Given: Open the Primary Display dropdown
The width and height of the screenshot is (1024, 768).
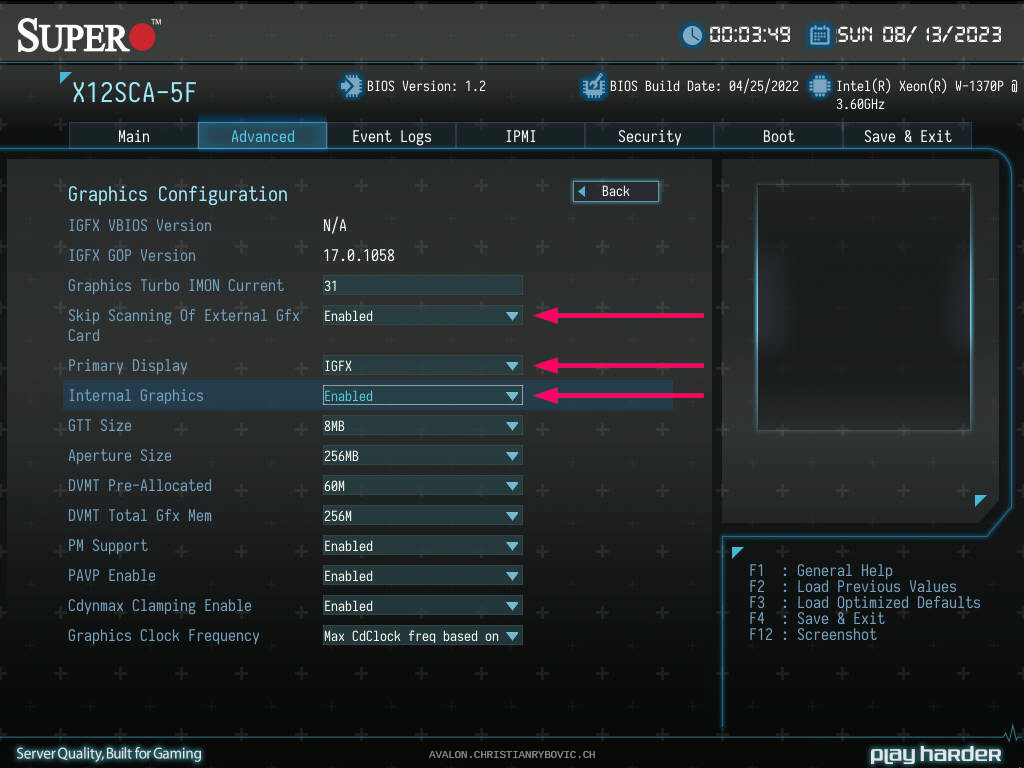Looking at the screenshot, I should pos(422,366).
